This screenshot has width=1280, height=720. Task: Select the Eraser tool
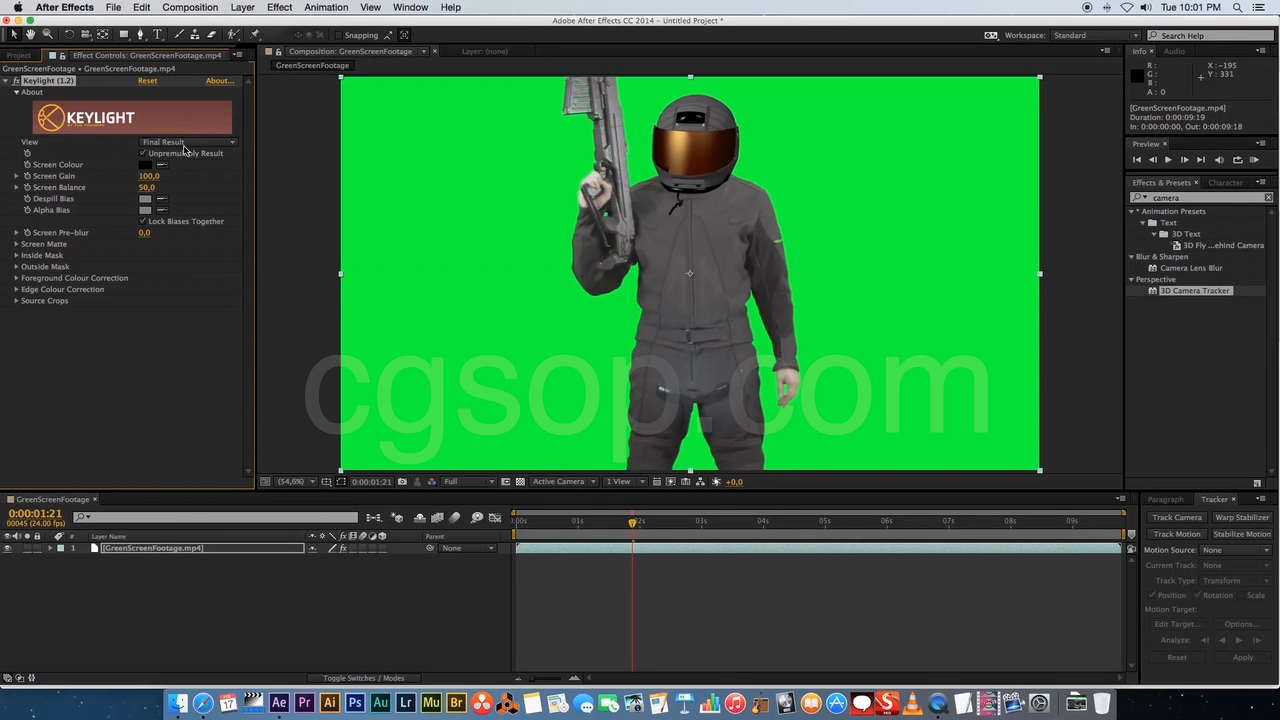click(212, 35)
